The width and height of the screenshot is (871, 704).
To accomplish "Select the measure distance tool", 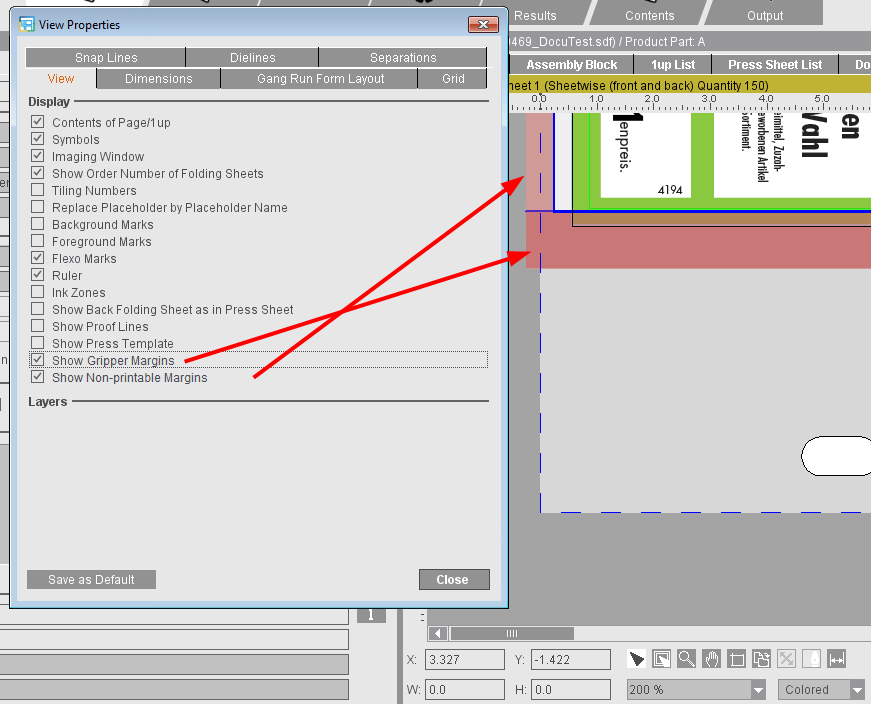I will pos(837,659).
